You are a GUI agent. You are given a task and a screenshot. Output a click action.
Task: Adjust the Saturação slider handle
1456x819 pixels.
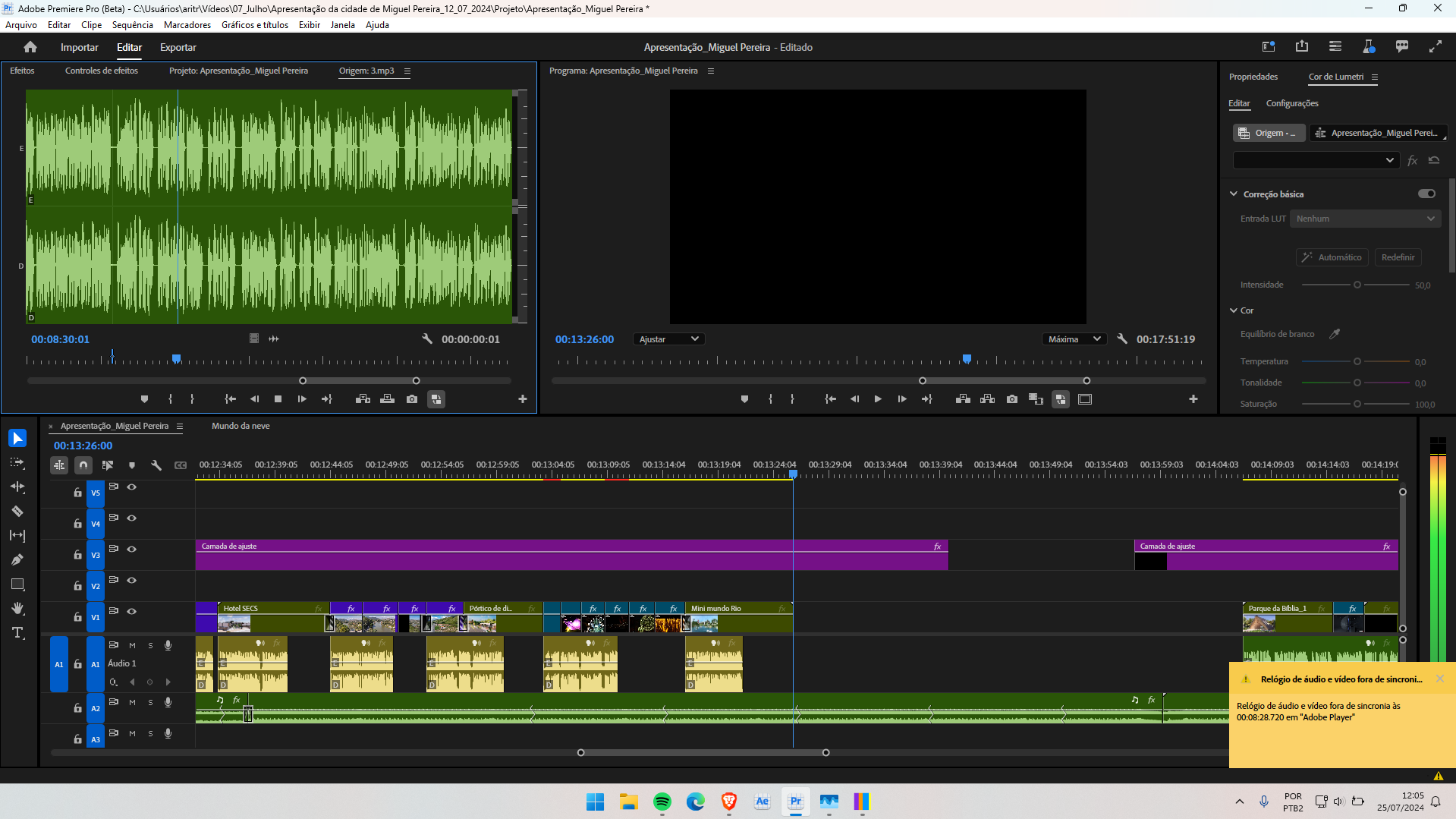tap(1356, 404)
